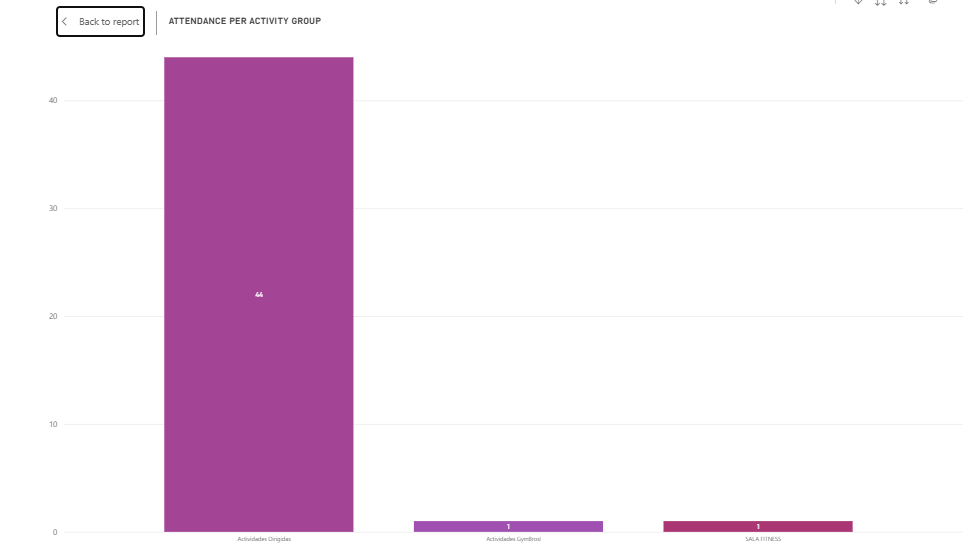The width and height of the screenshot is (977, 546).
Task: Click the rightmost icon in the visual header
Action: click(x=933, y=2)
